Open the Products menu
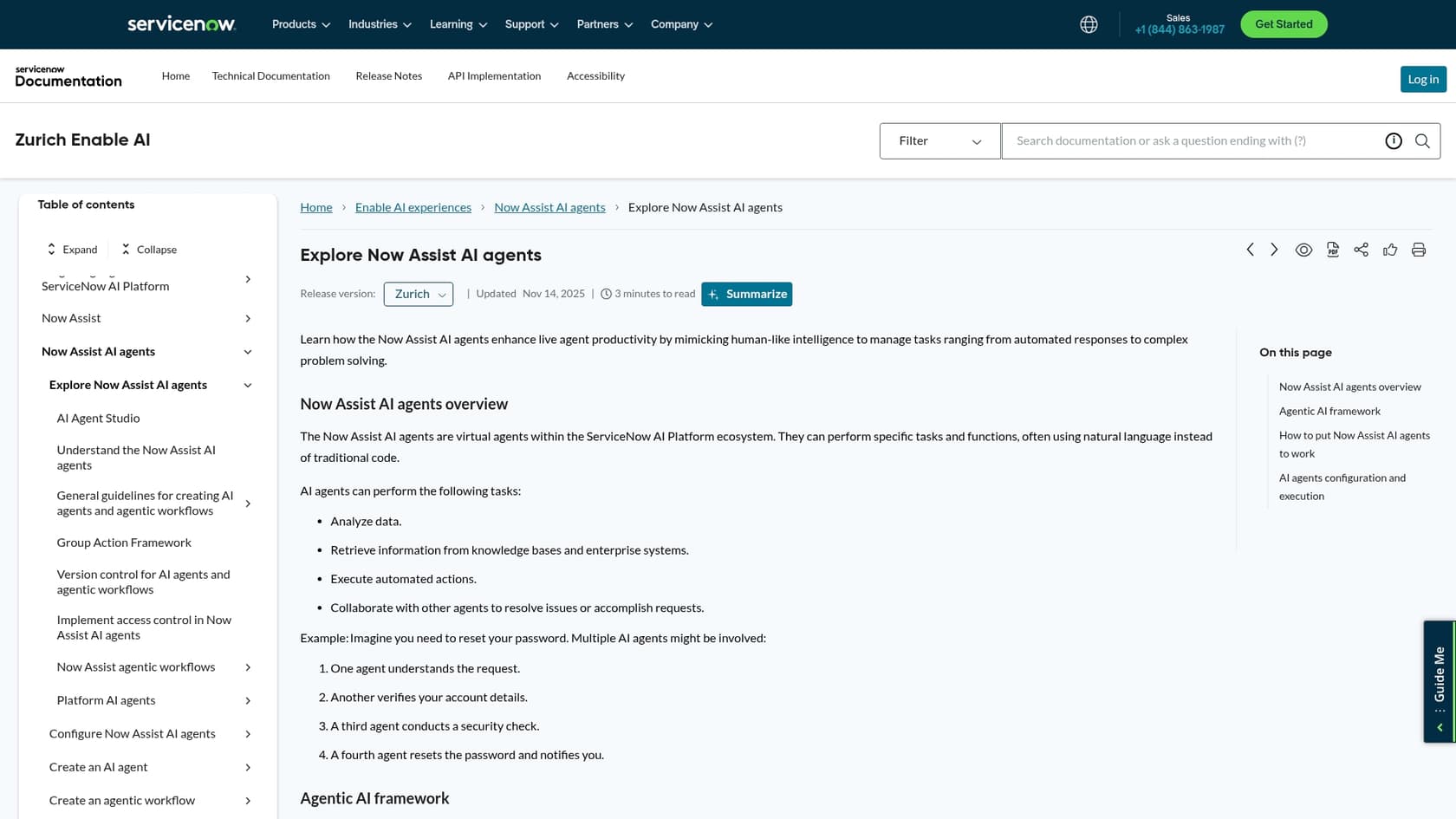 pyautogui.click(x=300, y=24)
